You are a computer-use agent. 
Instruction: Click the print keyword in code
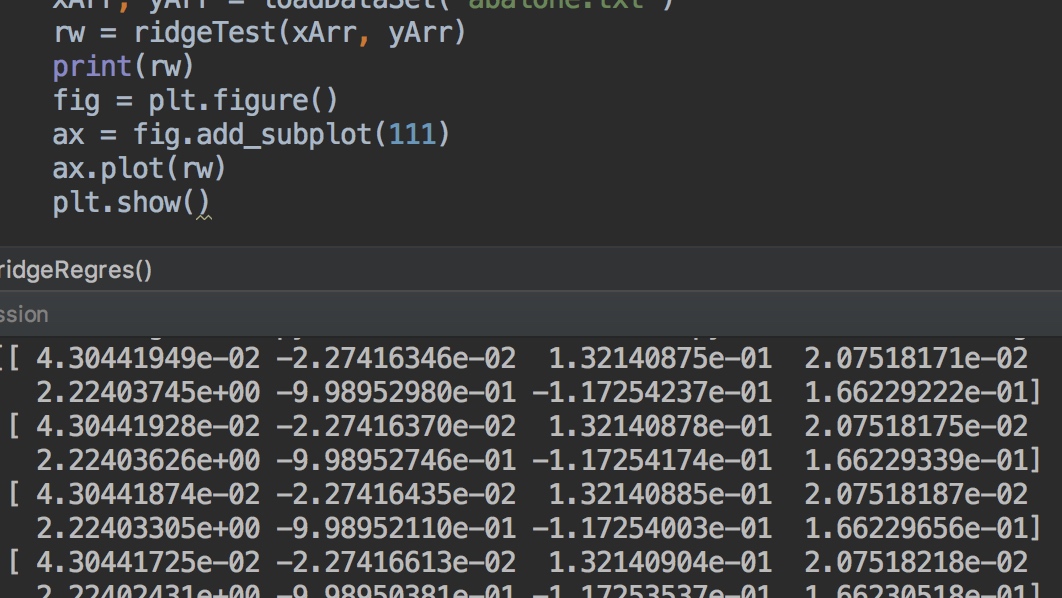92,67
